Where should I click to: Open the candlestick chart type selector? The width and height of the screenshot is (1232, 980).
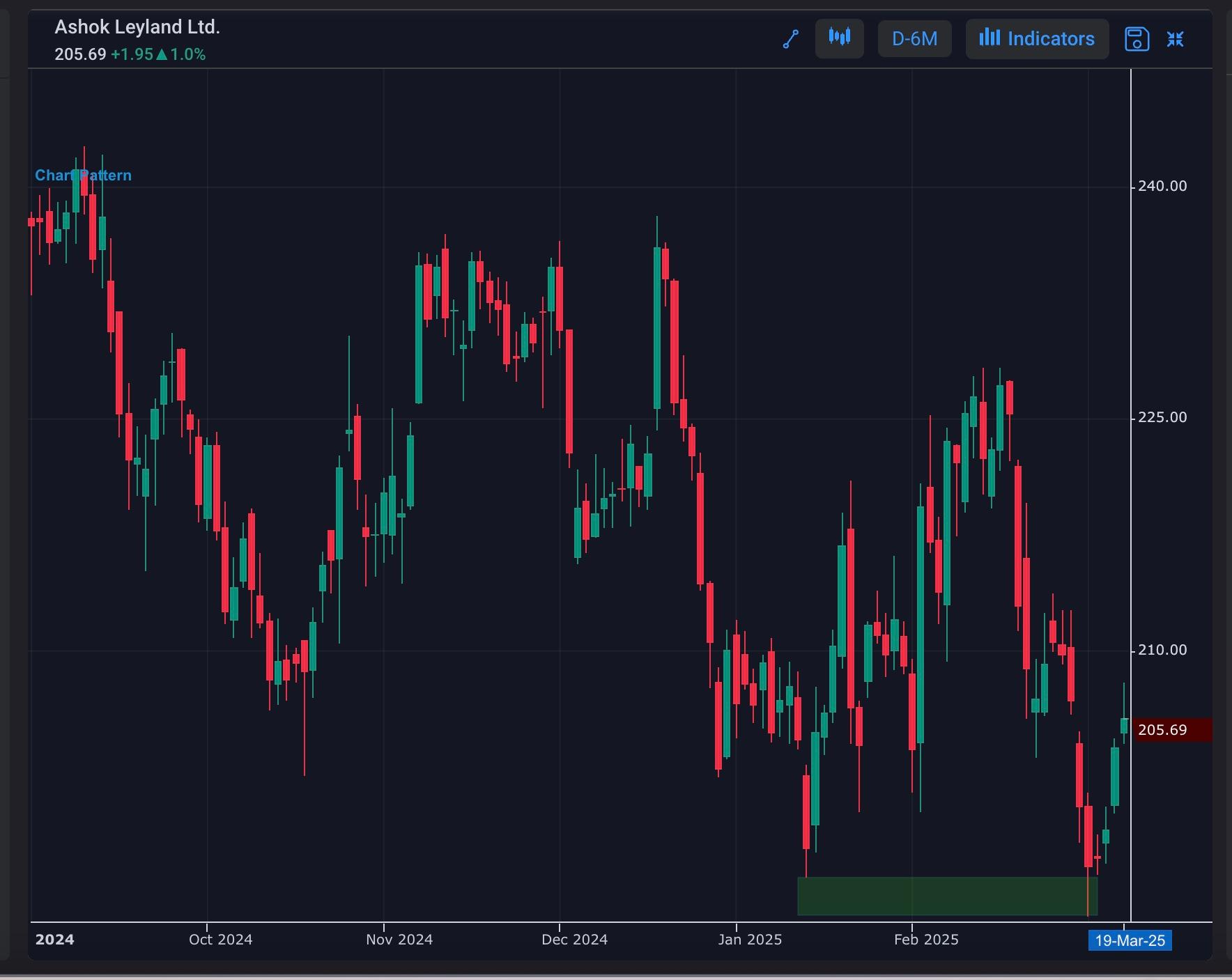(839, 38)
